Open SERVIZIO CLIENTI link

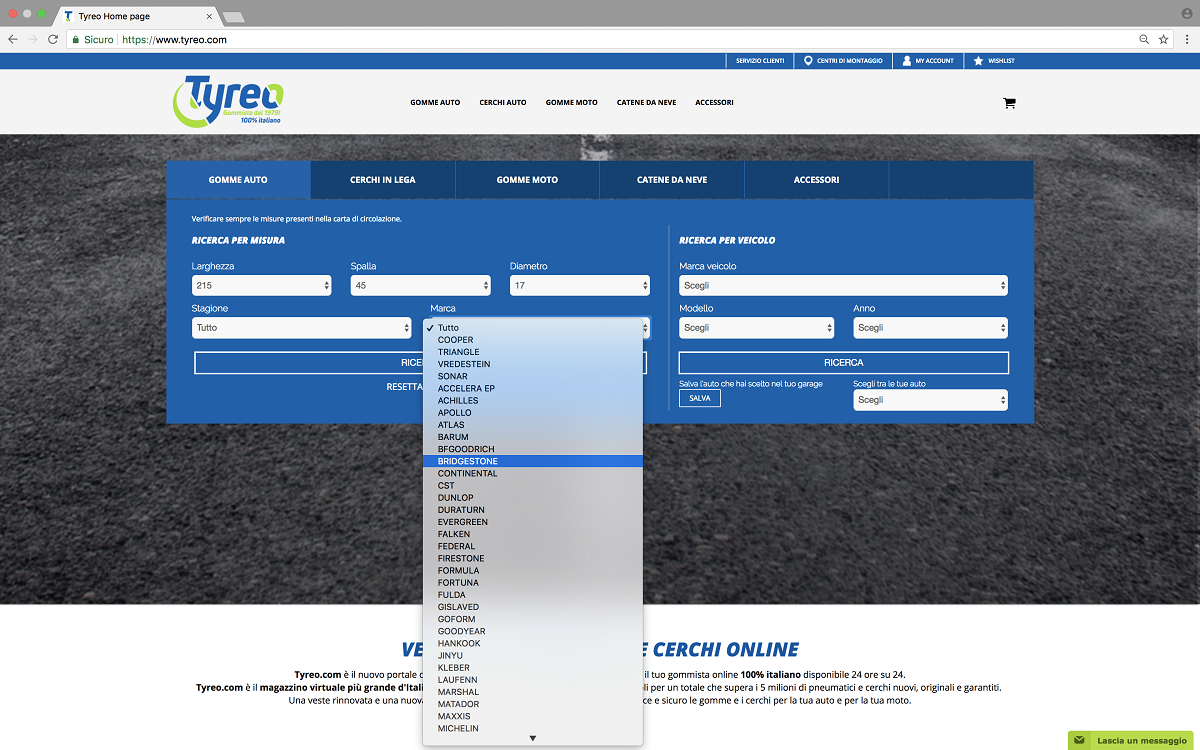tap(760, 61)
